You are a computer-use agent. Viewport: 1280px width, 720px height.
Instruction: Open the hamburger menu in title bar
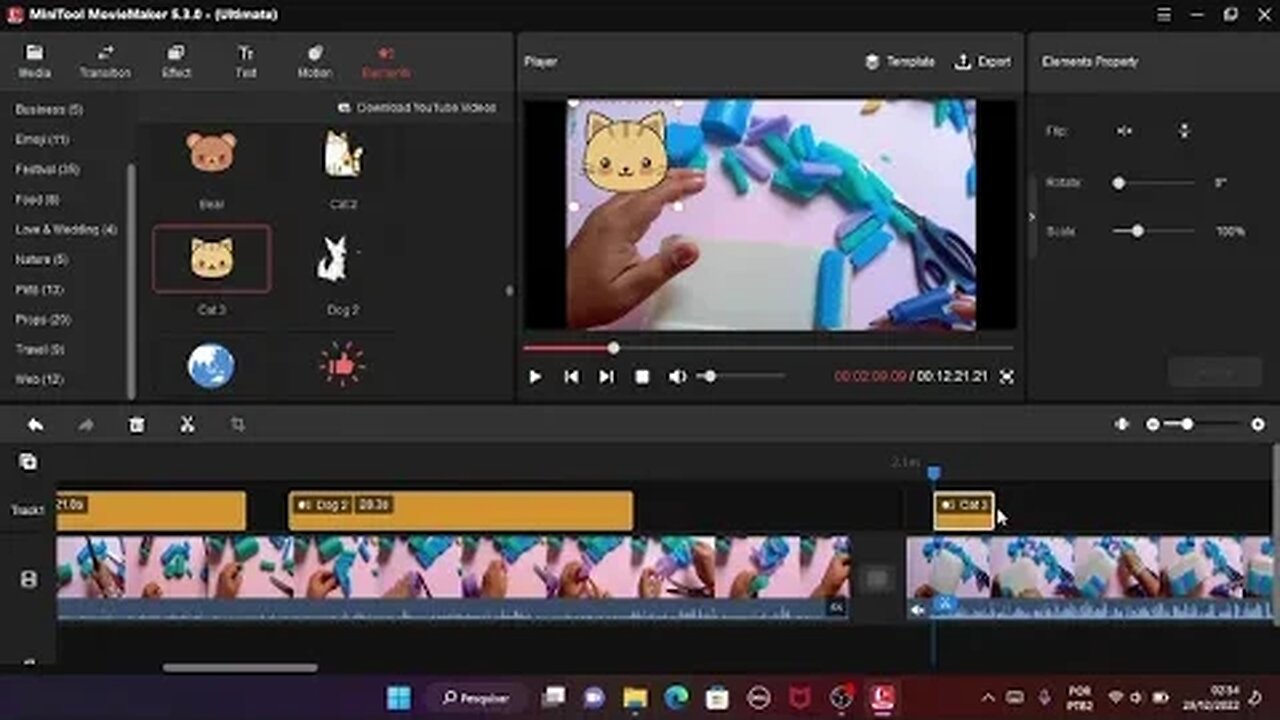point(1164,14)
